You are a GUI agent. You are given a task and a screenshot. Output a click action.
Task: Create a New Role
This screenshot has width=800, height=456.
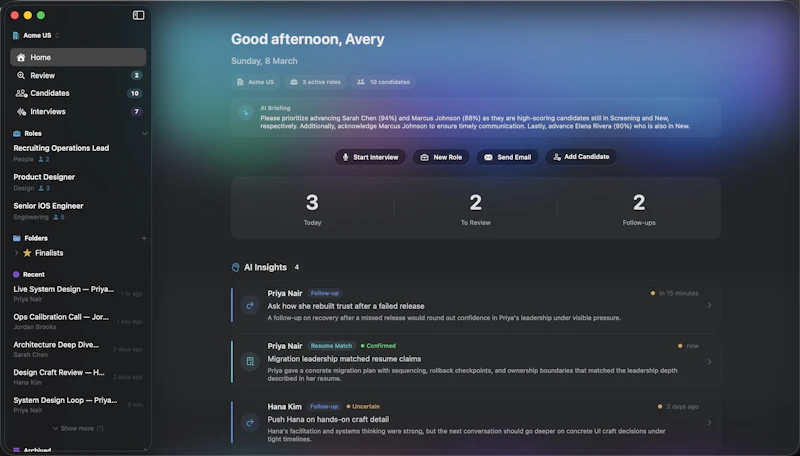point(441,157)
